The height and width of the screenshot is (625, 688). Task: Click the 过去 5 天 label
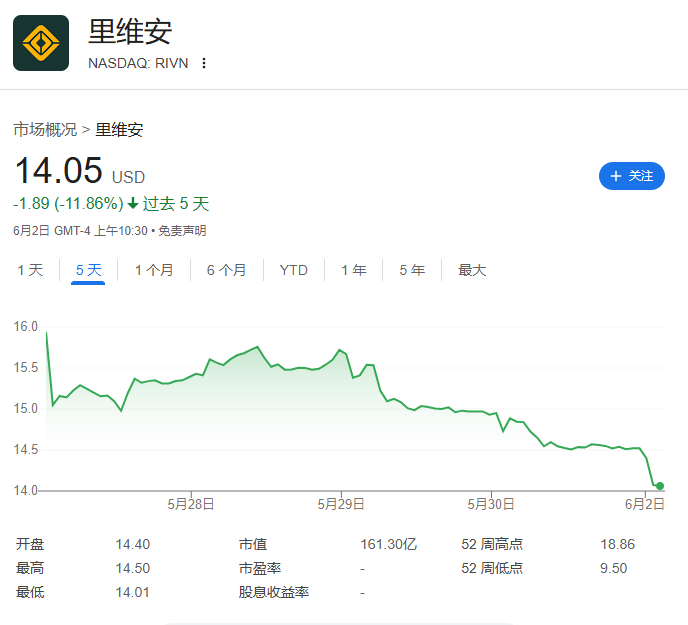176,204
